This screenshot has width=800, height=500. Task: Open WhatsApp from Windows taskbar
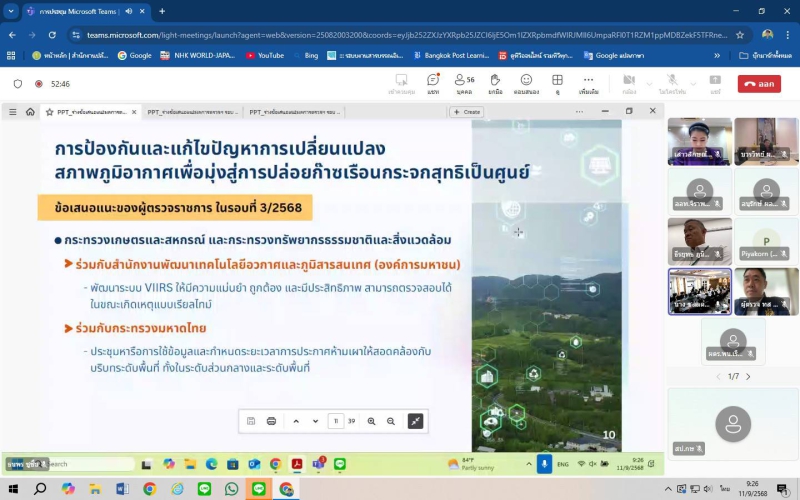231,489
